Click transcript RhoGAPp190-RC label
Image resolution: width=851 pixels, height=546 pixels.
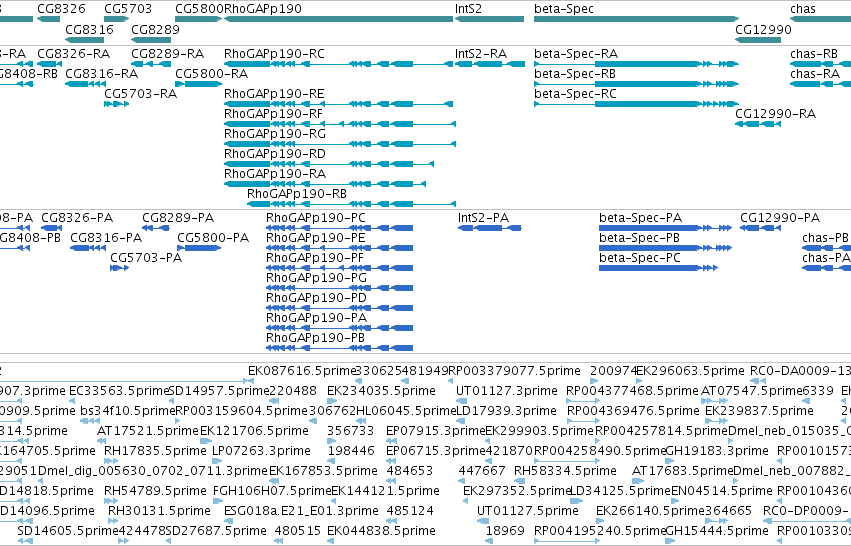tap(274, 54)
